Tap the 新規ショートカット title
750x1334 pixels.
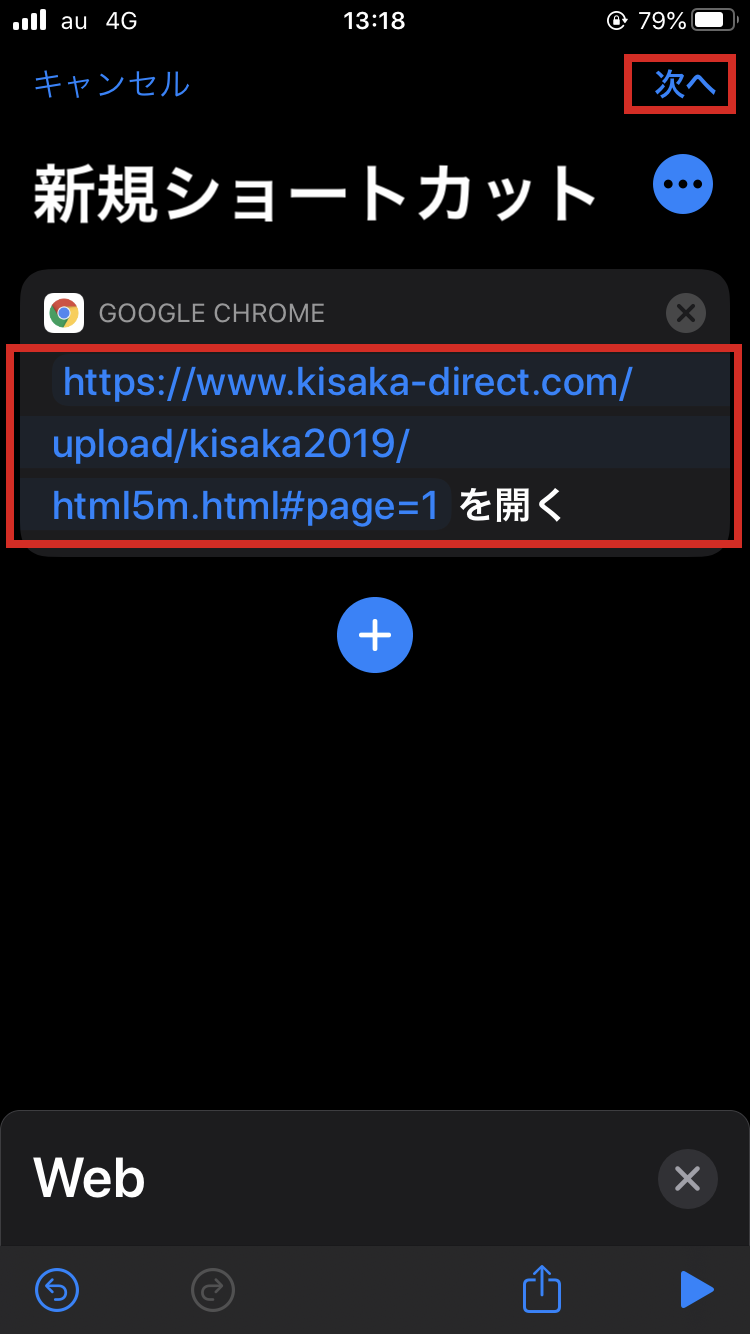316,192
